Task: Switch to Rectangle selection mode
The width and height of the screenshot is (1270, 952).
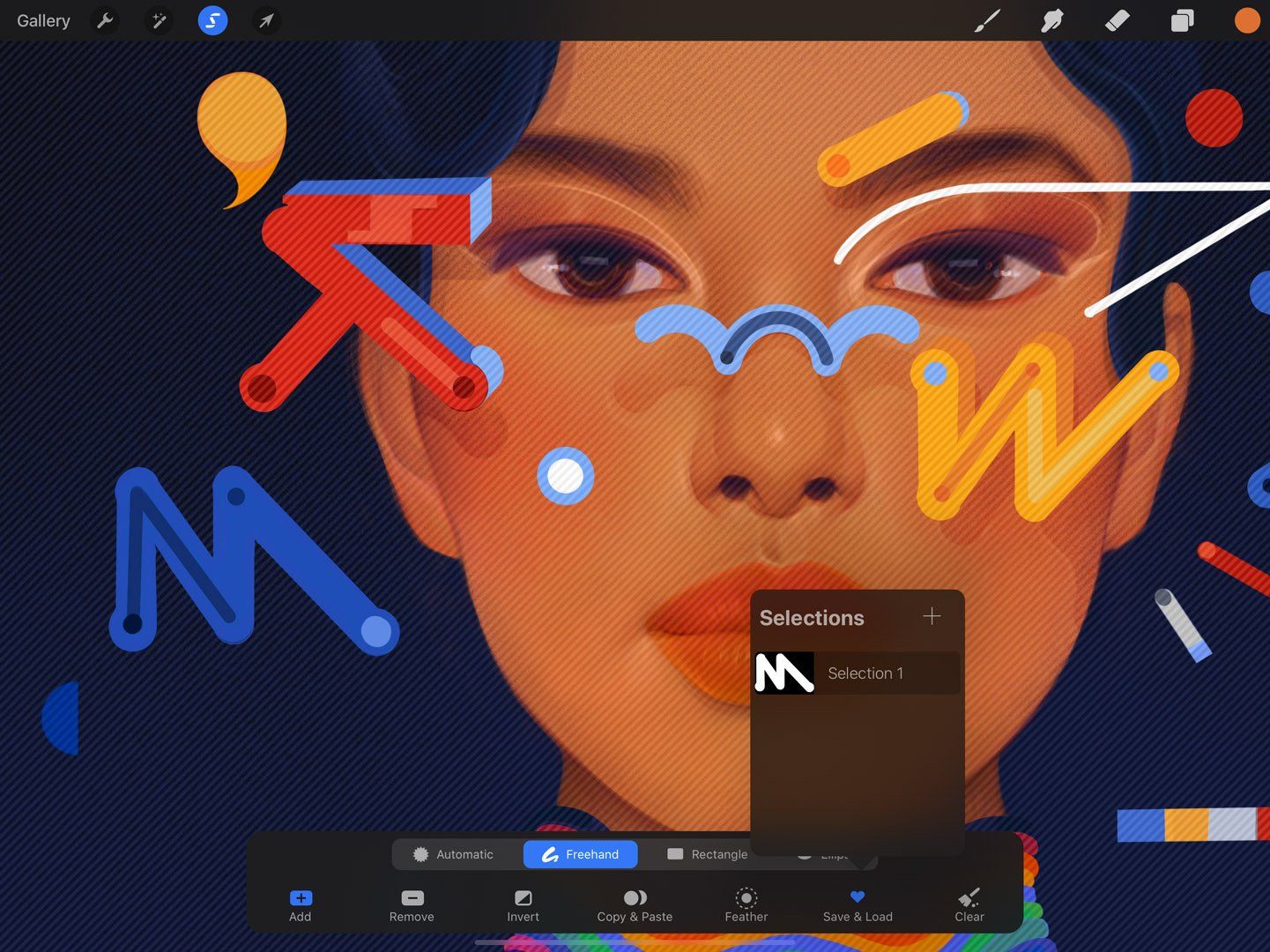Action: pos(706,854)
